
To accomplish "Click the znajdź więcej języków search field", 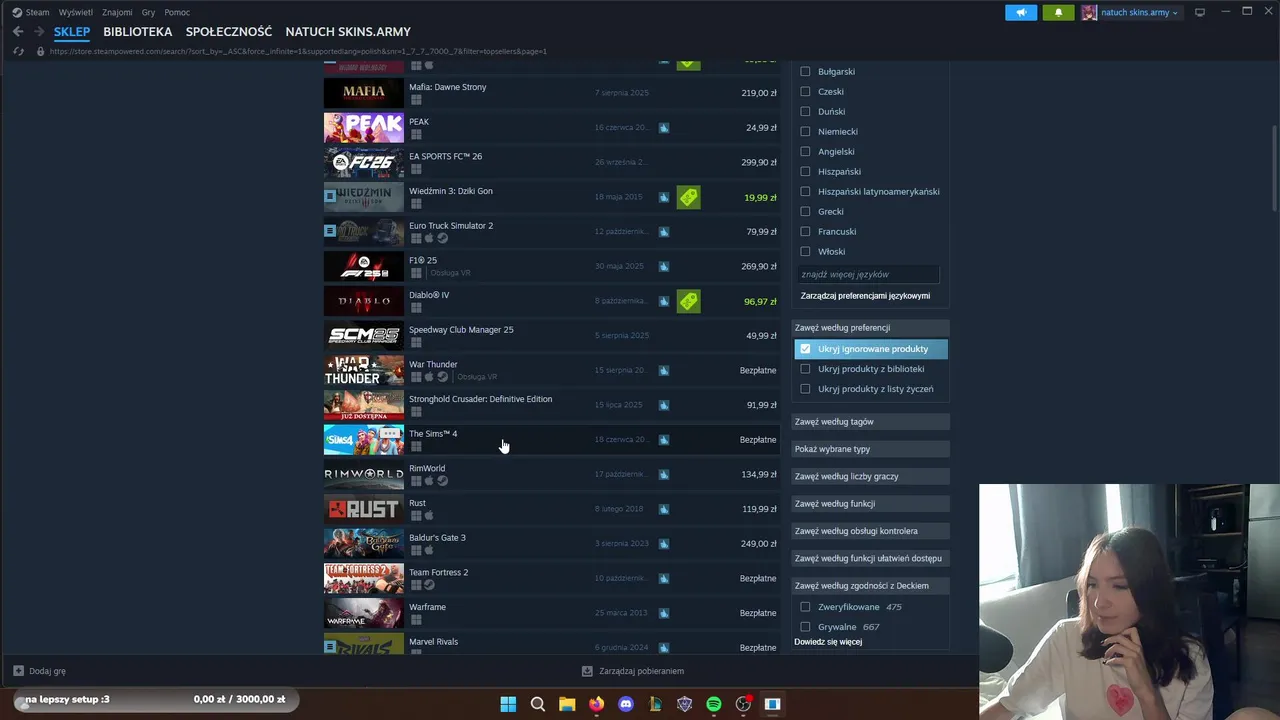I will coord(868,274).
